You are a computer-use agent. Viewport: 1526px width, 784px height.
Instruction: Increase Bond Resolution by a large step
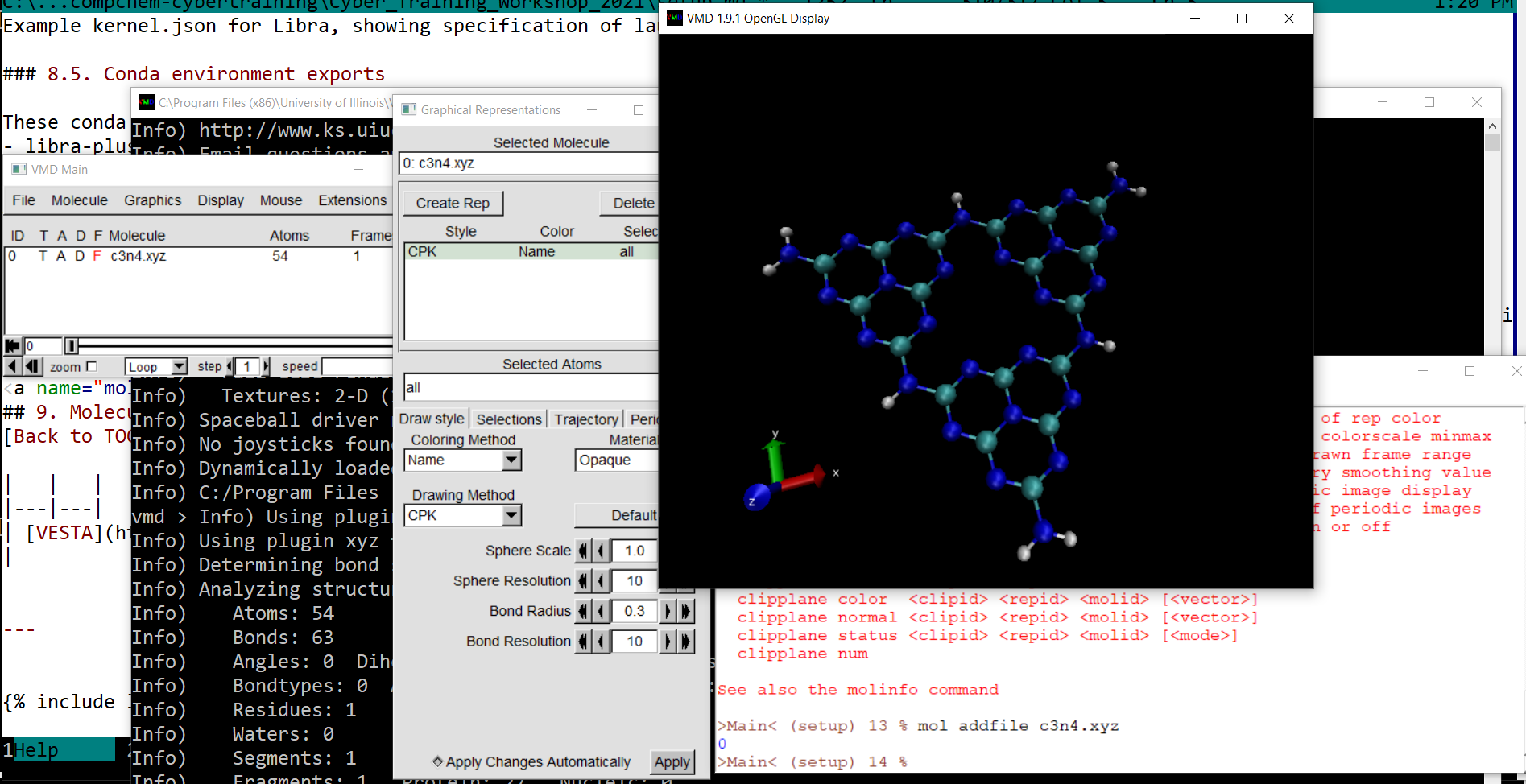686,642
